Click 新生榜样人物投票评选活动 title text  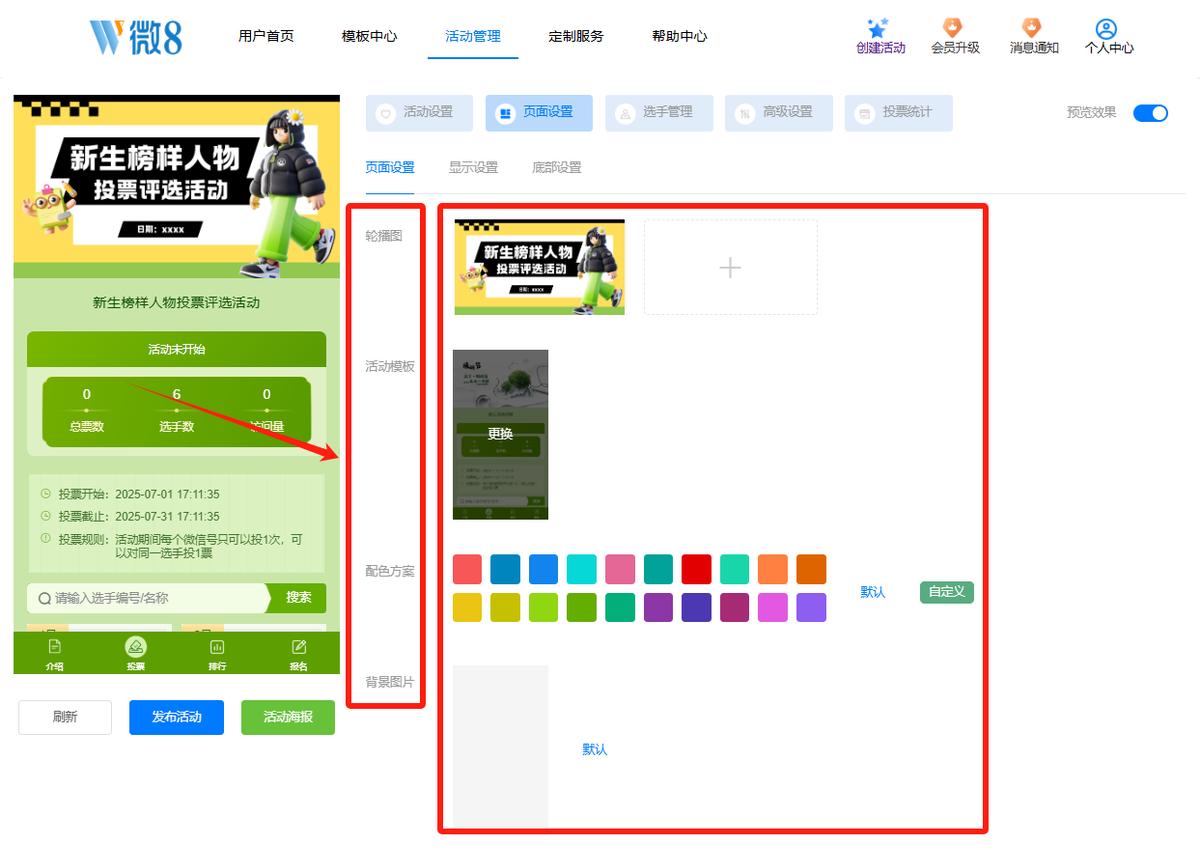click(x=176, y=302)
